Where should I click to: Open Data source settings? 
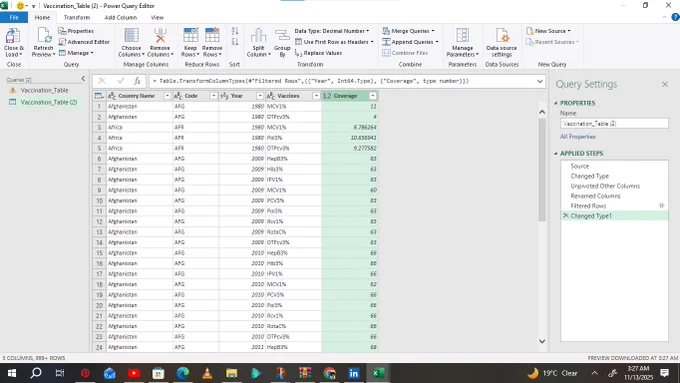point(501,42)
